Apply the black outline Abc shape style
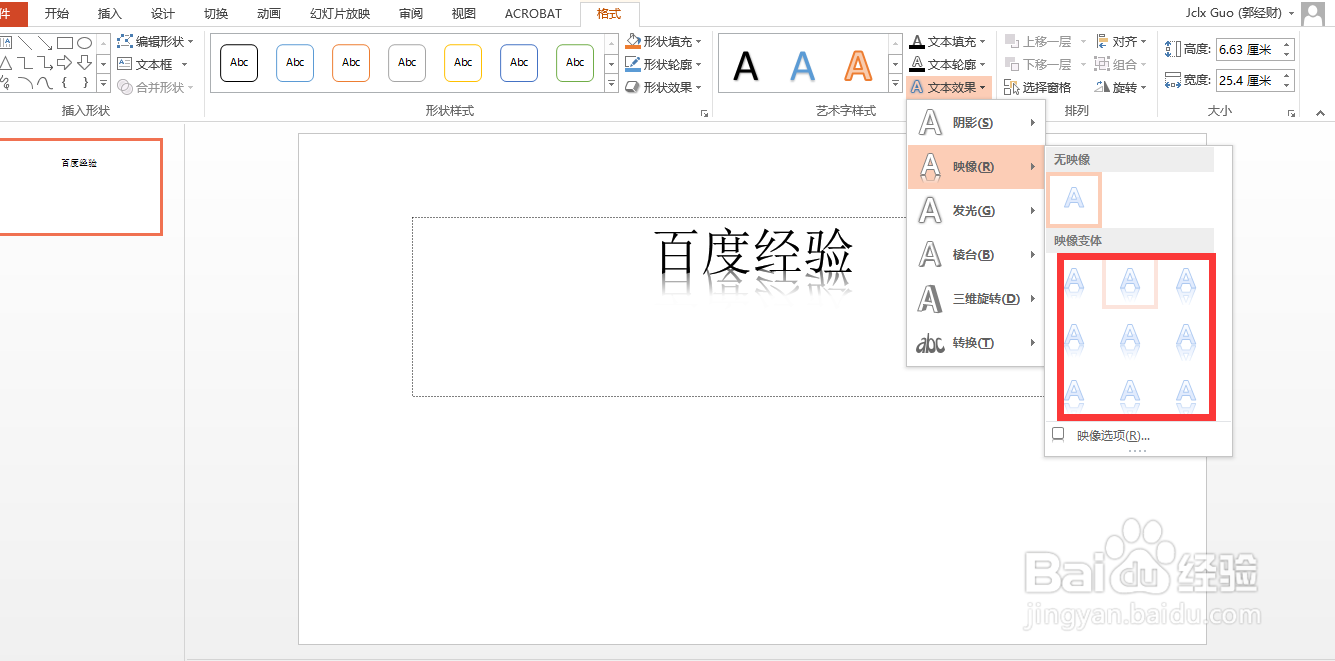1335x661 pixels. tap(239, 63)
